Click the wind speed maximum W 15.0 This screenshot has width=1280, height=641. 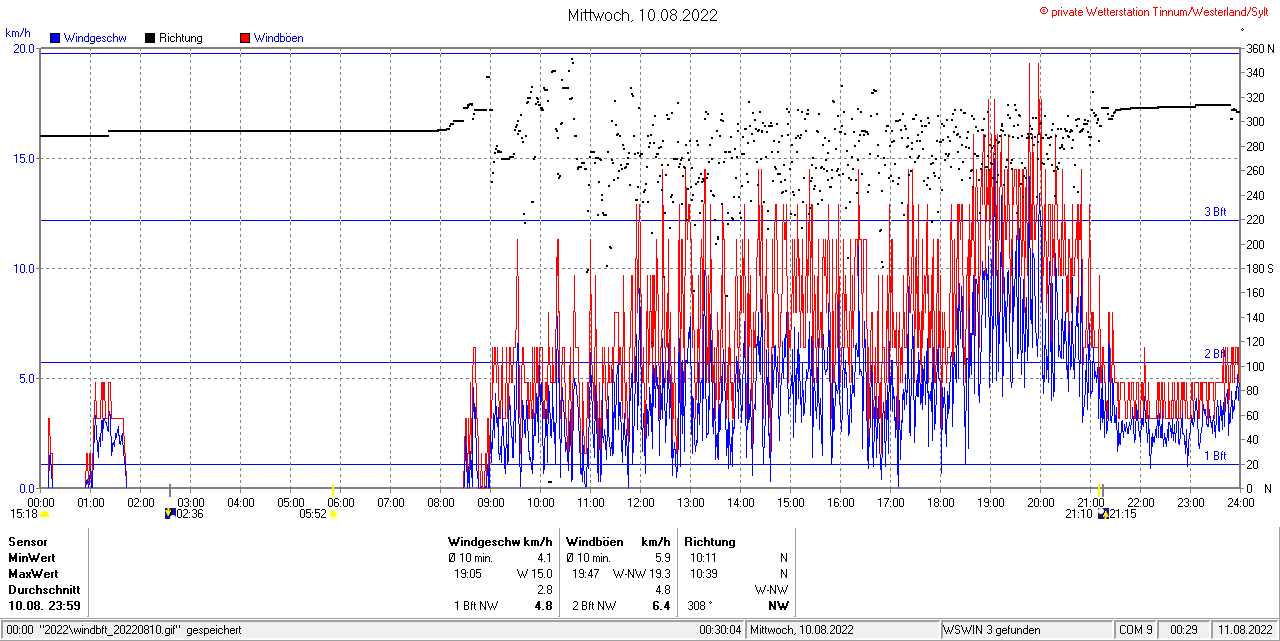click(534, 574)
